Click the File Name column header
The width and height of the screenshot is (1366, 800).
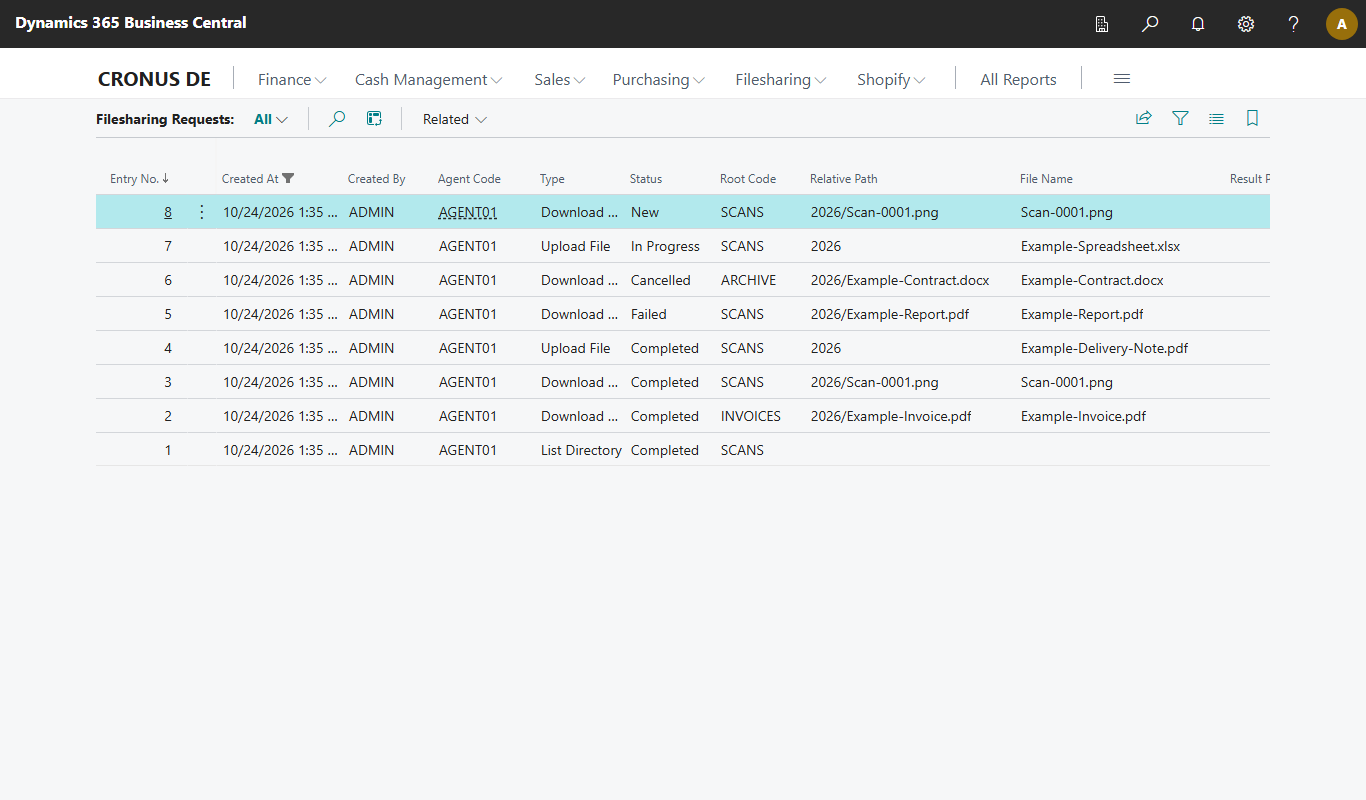coord(1046,179)
